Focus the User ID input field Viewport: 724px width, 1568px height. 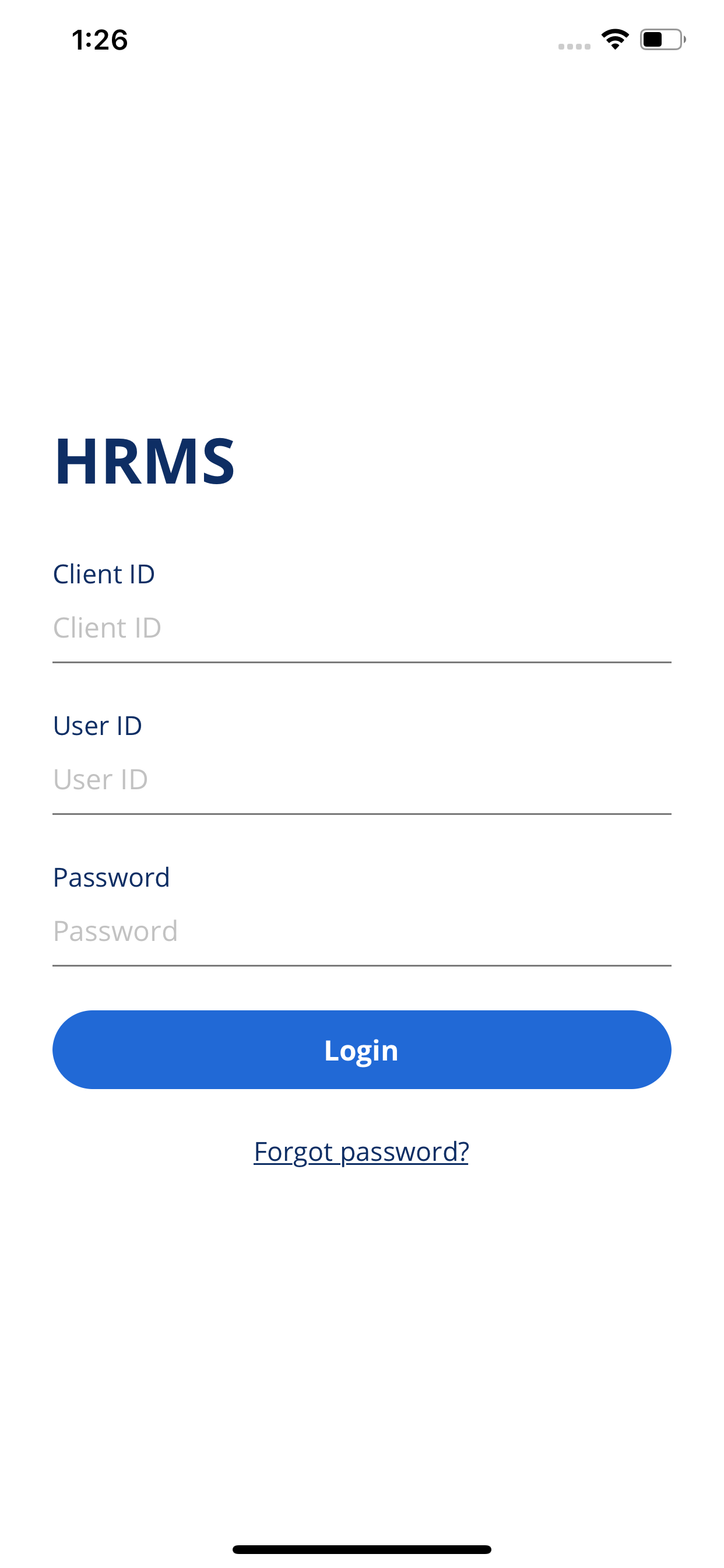[362, 779]
